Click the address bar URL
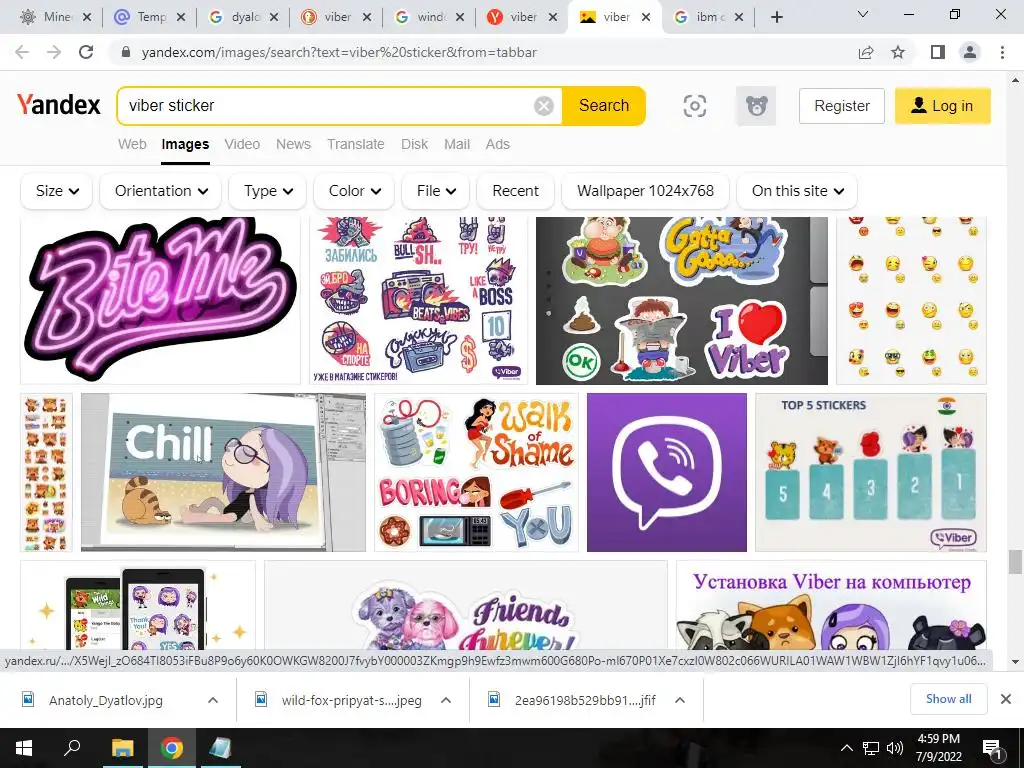The image size is (1024, 768). (x=339, y=52)
